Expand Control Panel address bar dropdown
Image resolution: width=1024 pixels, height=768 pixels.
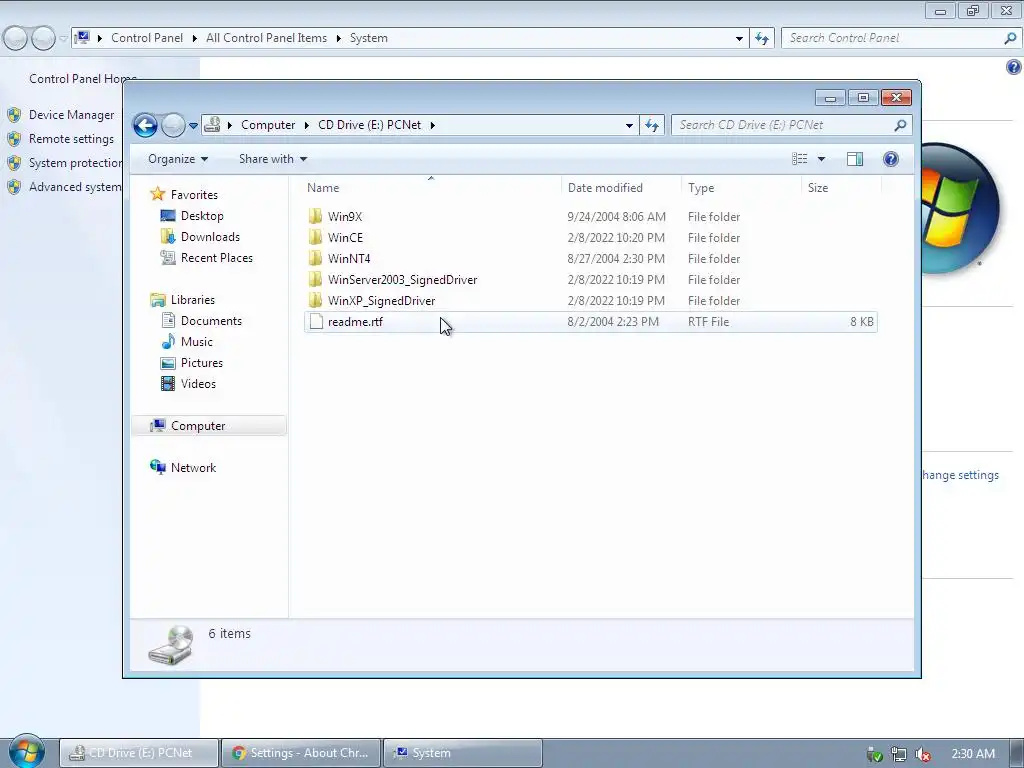coord(739,39)
